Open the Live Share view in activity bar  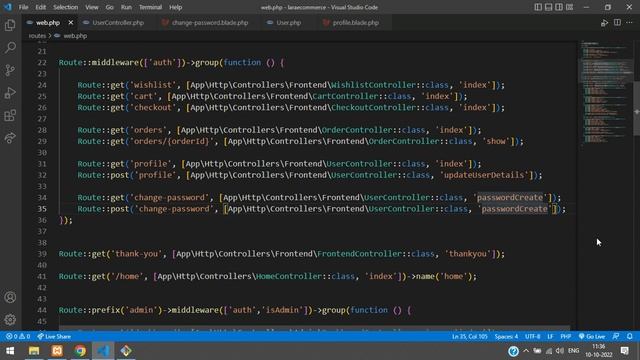tap(10, 138)
